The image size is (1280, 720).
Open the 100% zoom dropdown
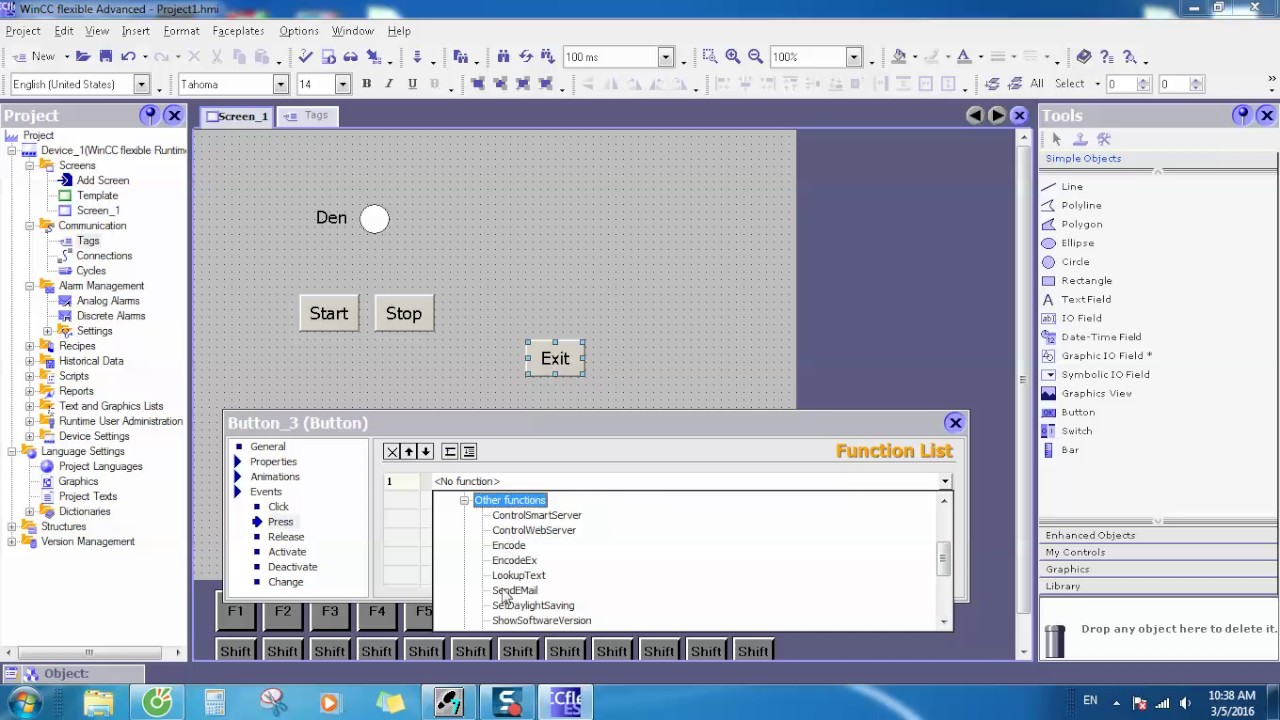[854, 57]
